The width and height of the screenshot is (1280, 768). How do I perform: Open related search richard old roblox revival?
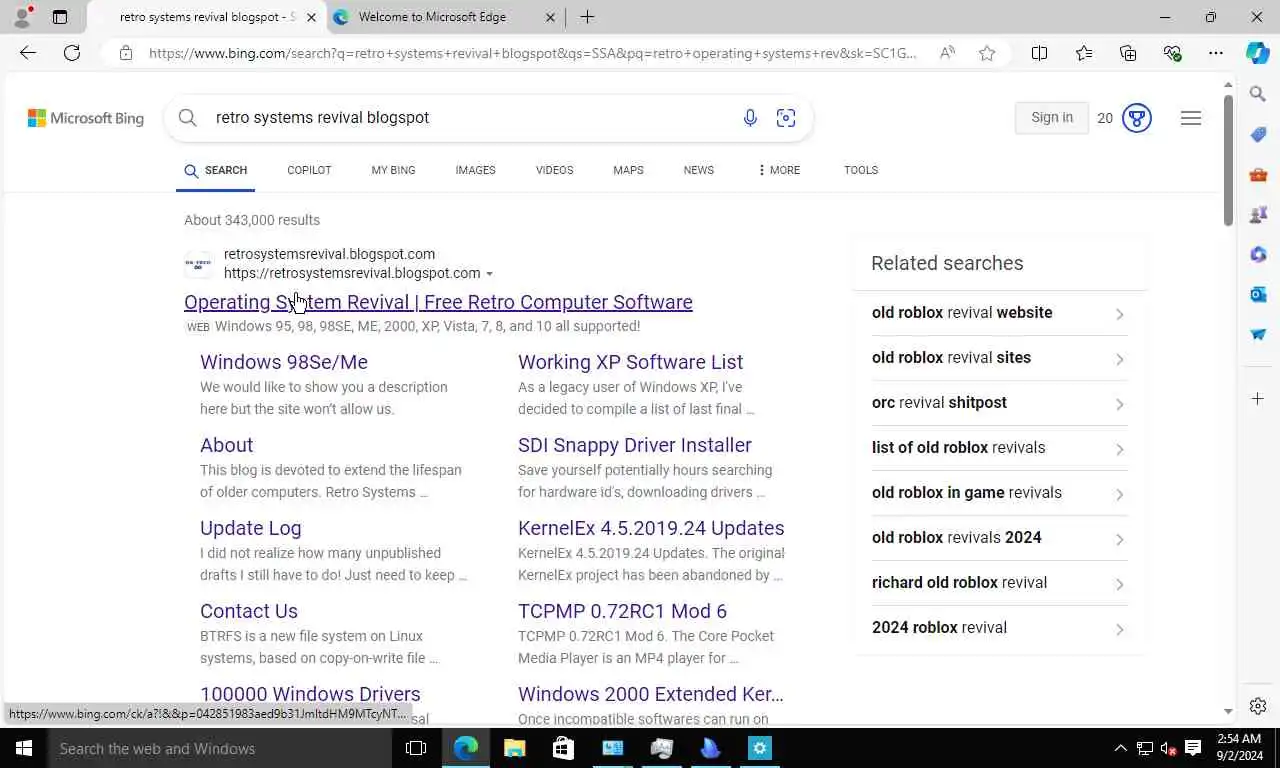pos(1000,583)
